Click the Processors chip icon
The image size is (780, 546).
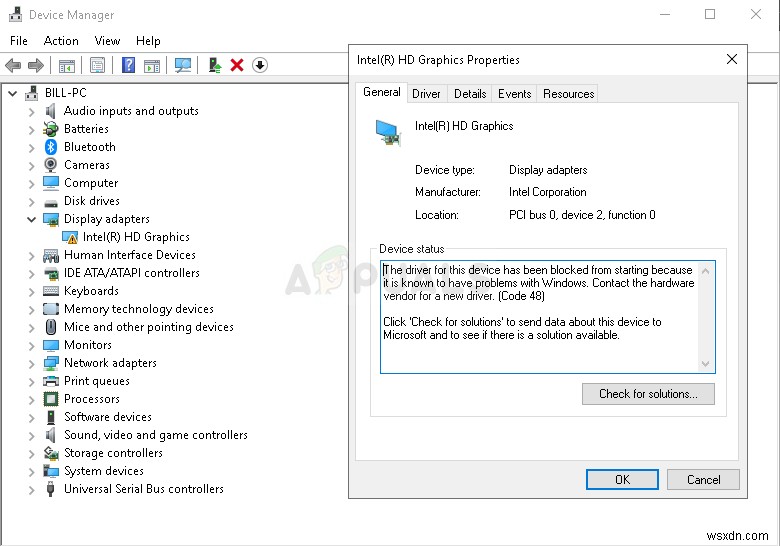(51, 399)
